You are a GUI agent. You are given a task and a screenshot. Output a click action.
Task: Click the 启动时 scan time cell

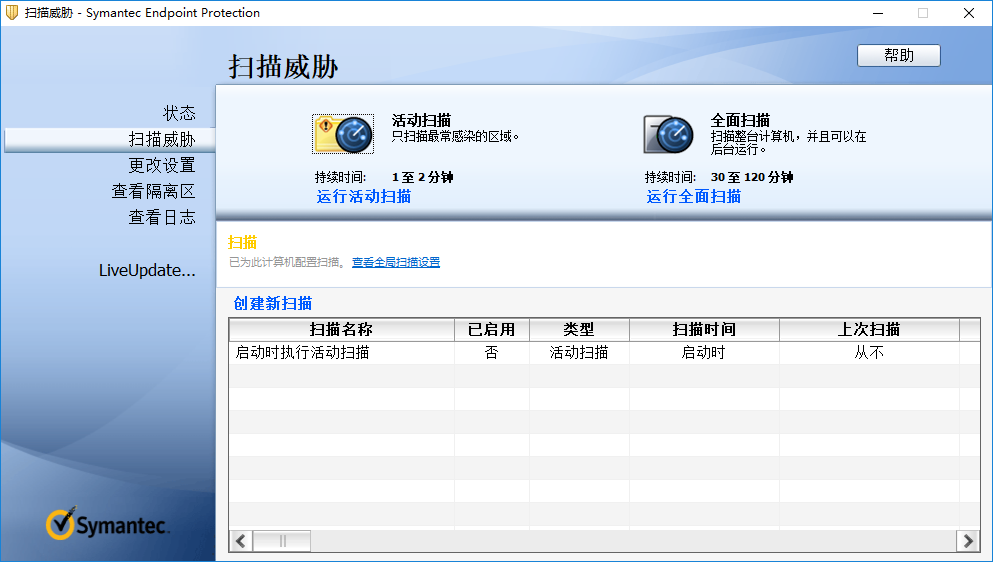click(x=704, y=353)
